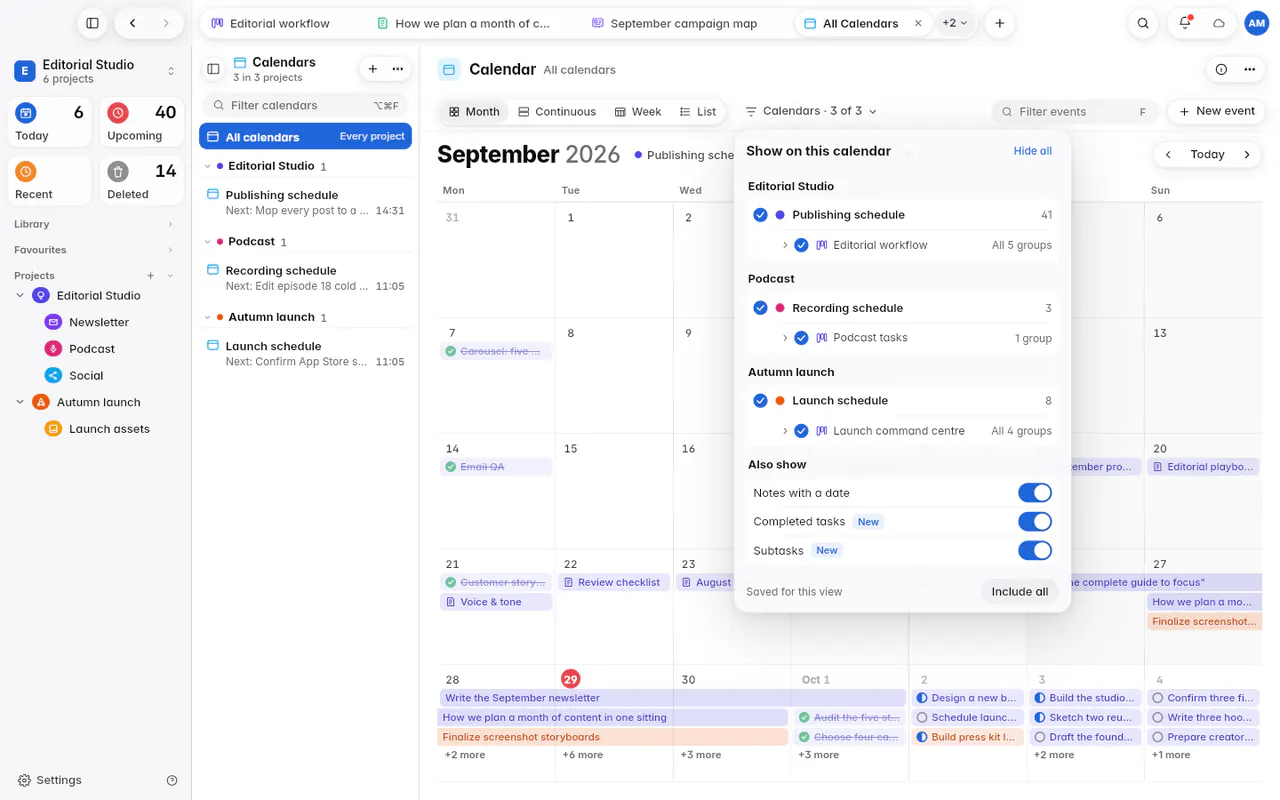Click the cloud sync icon
This screenshot has width=1280, height=800.
[x=1219, y=23]
